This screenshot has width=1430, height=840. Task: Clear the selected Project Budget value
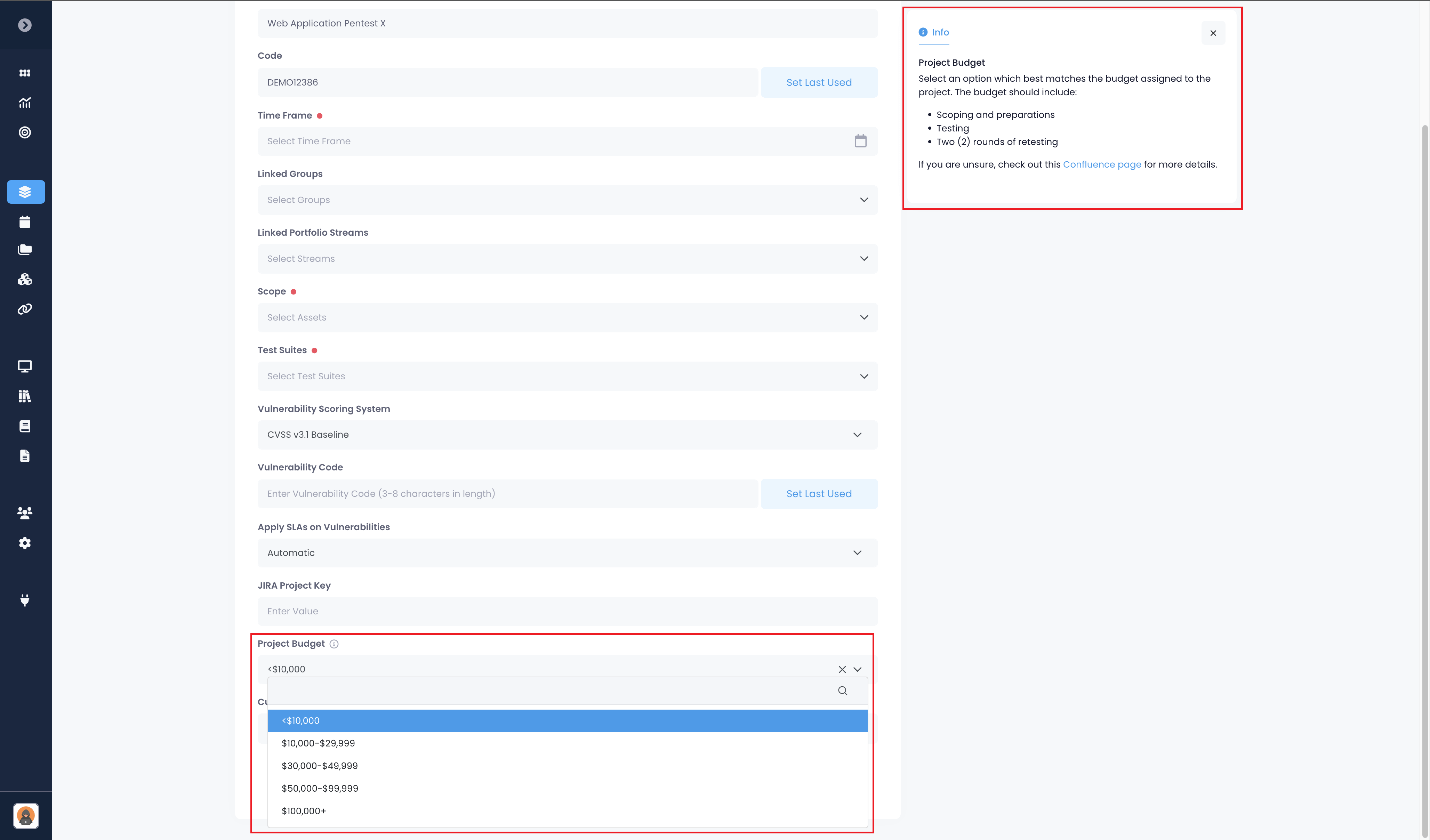[x=842, y=669]
